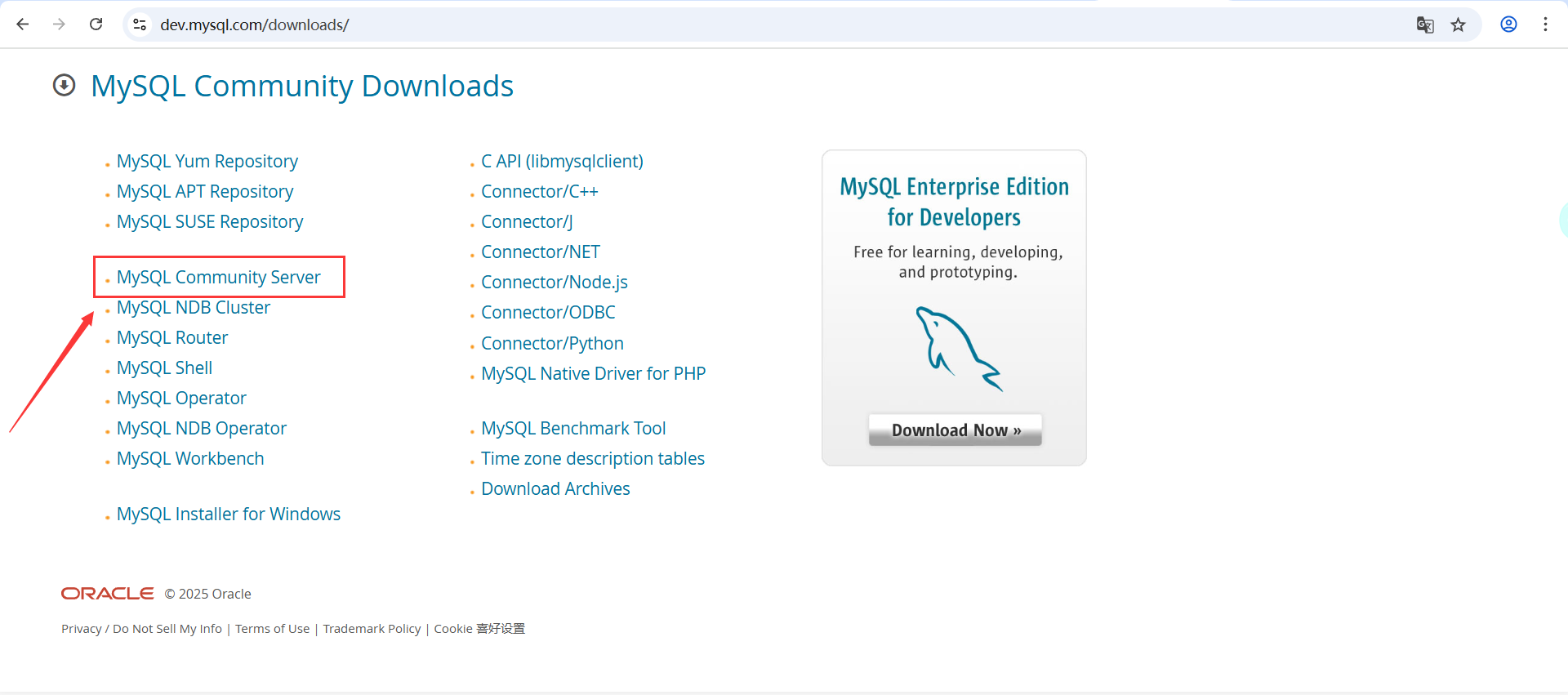Open MySQL Workbench

[x=190, y=458]
